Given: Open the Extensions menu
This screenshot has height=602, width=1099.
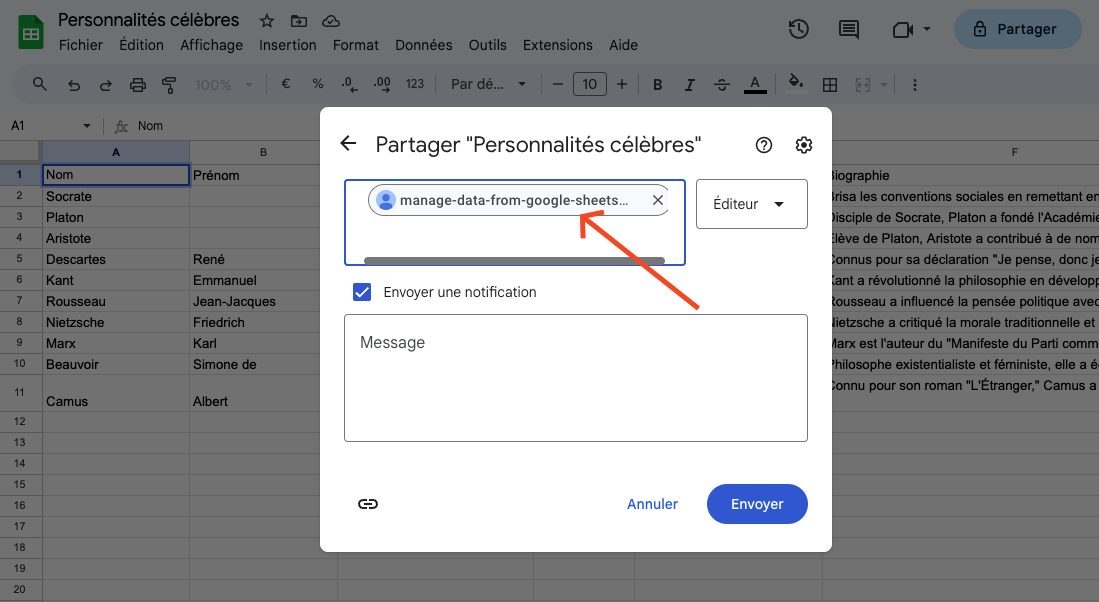Looking at the screenshot, I should click(558, 45).
